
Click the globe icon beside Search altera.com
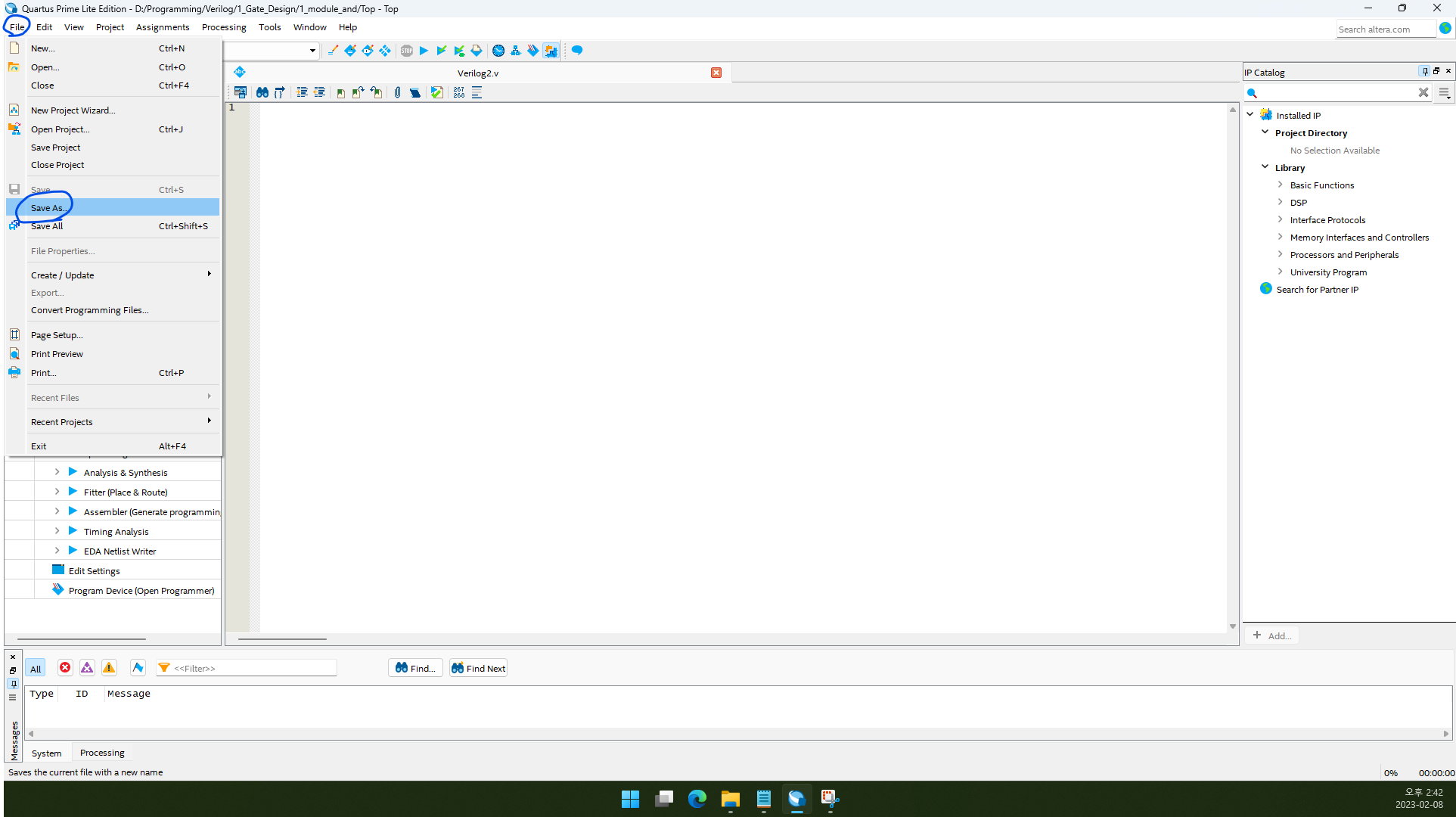1445,28
